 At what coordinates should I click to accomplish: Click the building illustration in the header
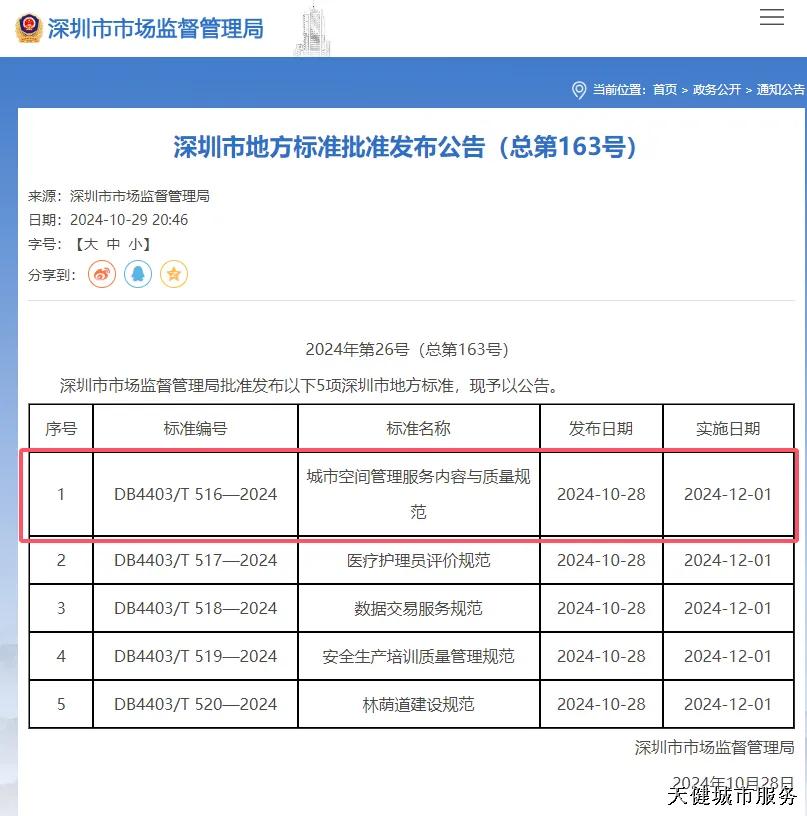point(312,30)
